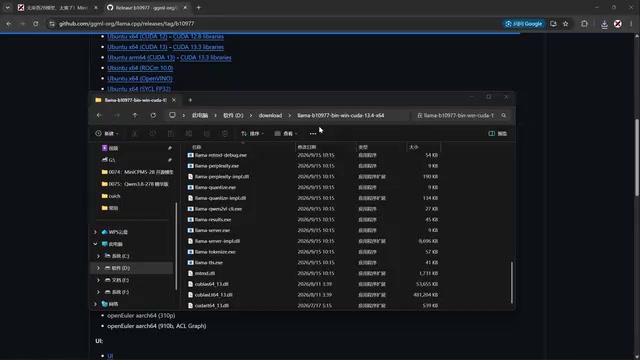Screen dimensions: 640x360
Task: Click the PC icon in Explorer breadcrumb
Action: 172,116
